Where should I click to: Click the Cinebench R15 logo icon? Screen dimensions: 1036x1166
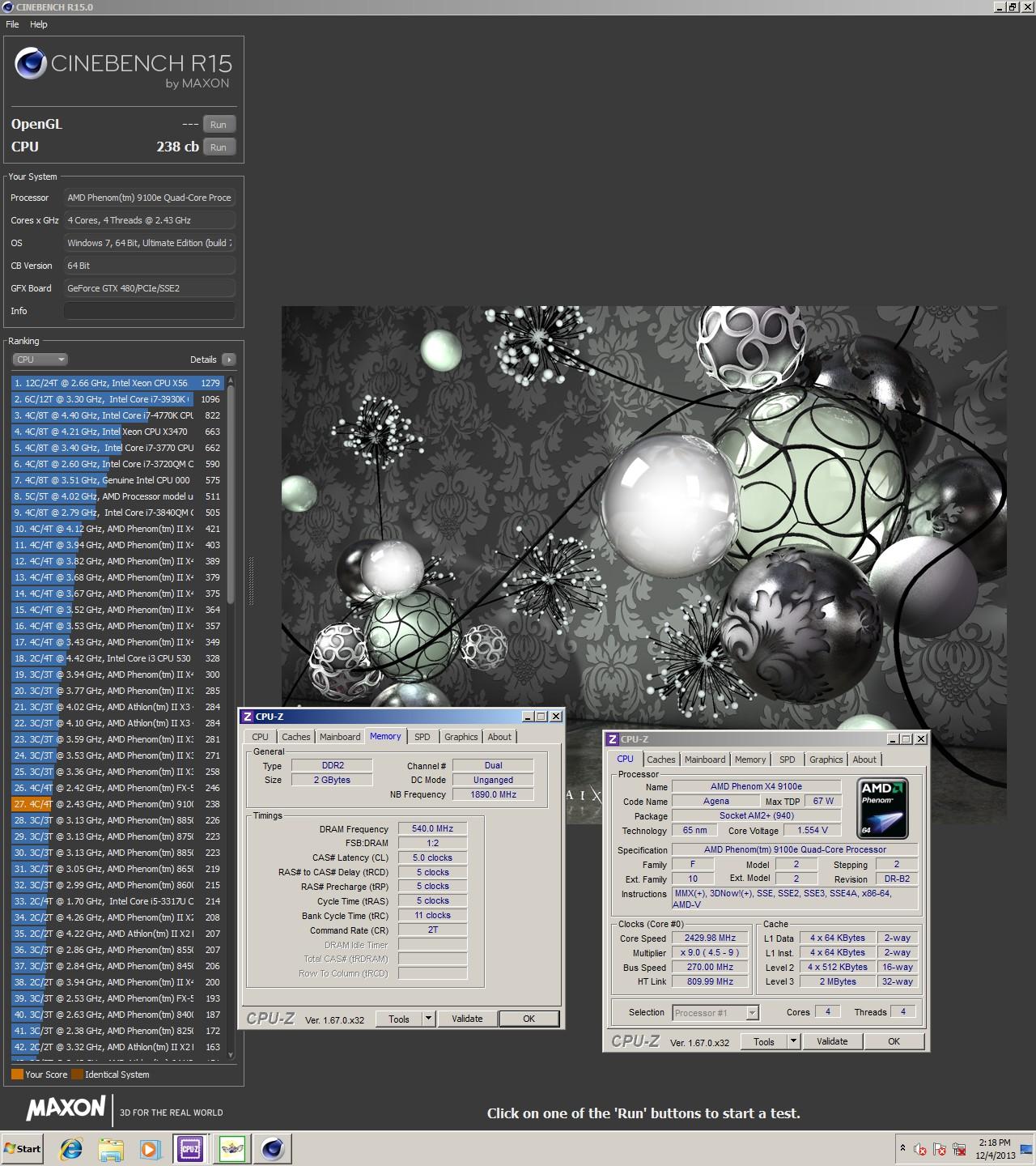click(31, 63)
